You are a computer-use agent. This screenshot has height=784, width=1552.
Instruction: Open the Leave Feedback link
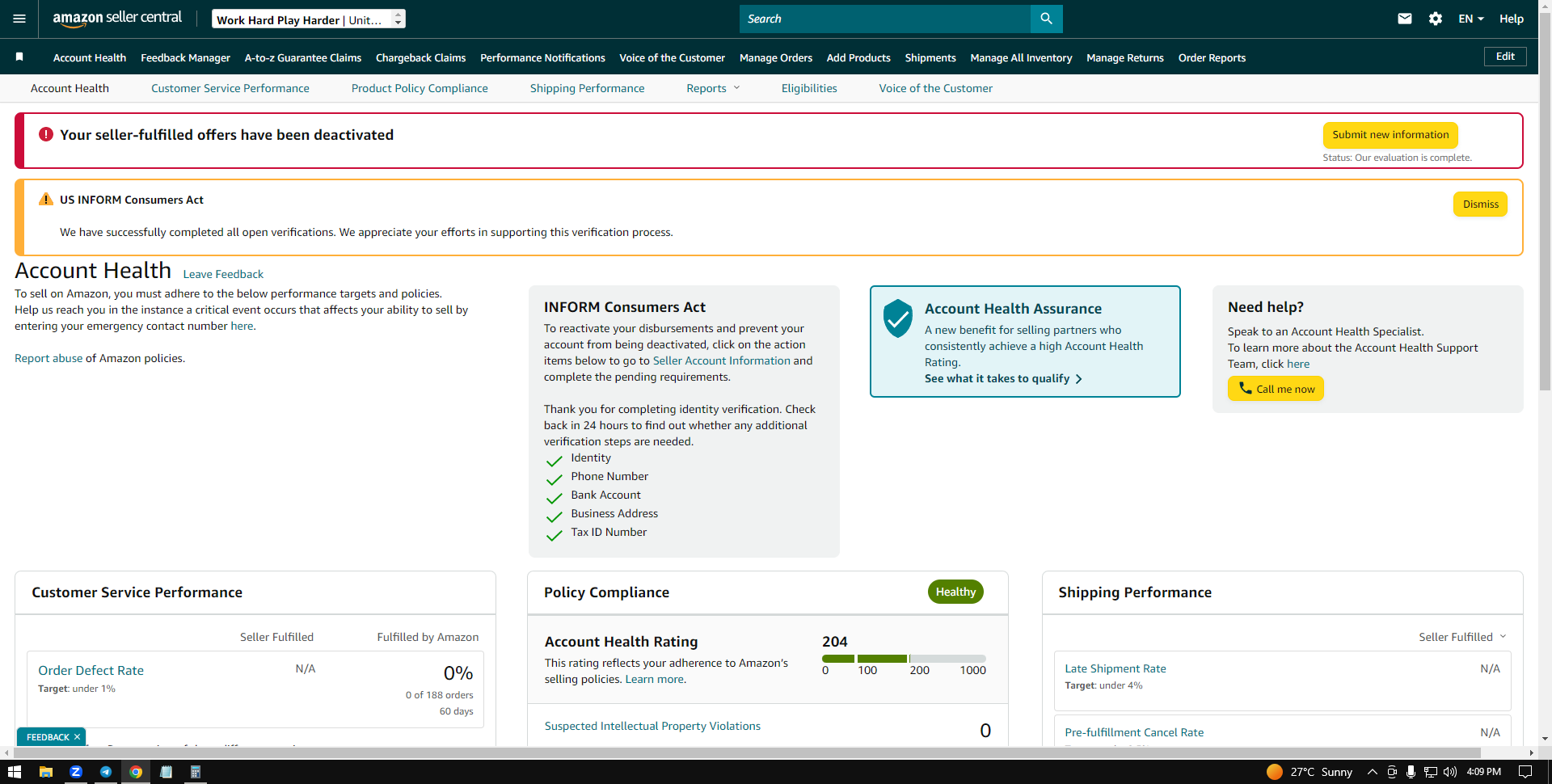(223, 274)
